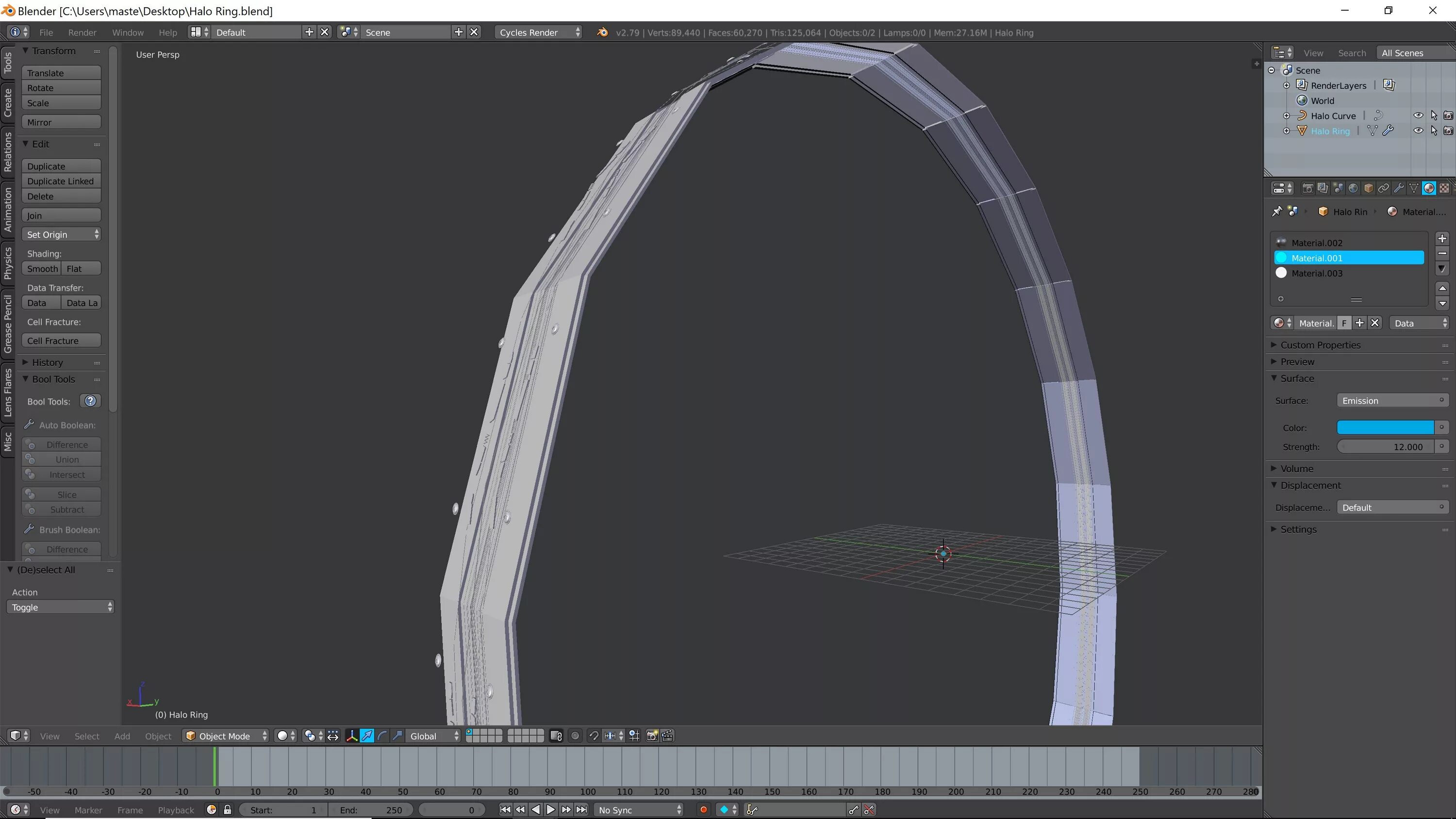
Task: Toggle render camera icon for Halo Ring
Action: (1448, 131)
